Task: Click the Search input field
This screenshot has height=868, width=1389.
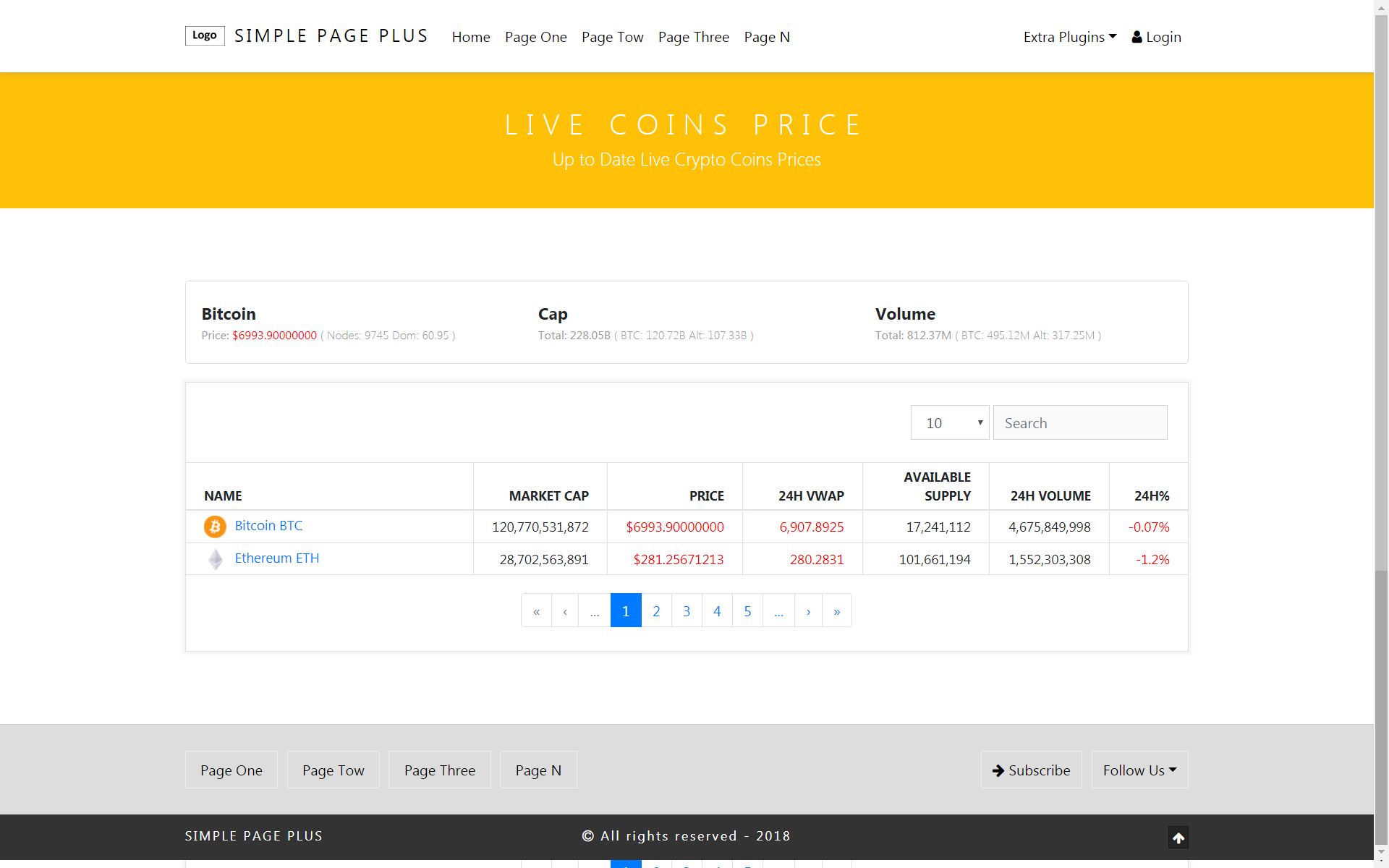Action: (x=1079, y=423)
